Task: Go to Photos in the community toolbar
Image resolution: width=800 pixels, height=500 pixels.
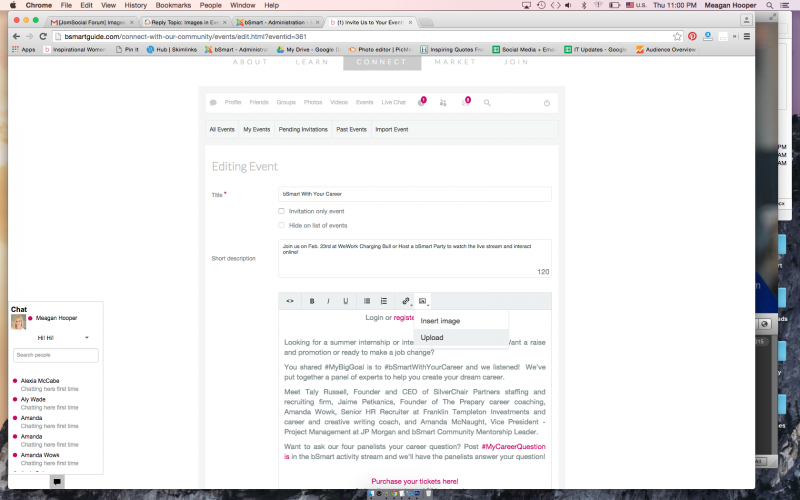Action: (313, 103)
